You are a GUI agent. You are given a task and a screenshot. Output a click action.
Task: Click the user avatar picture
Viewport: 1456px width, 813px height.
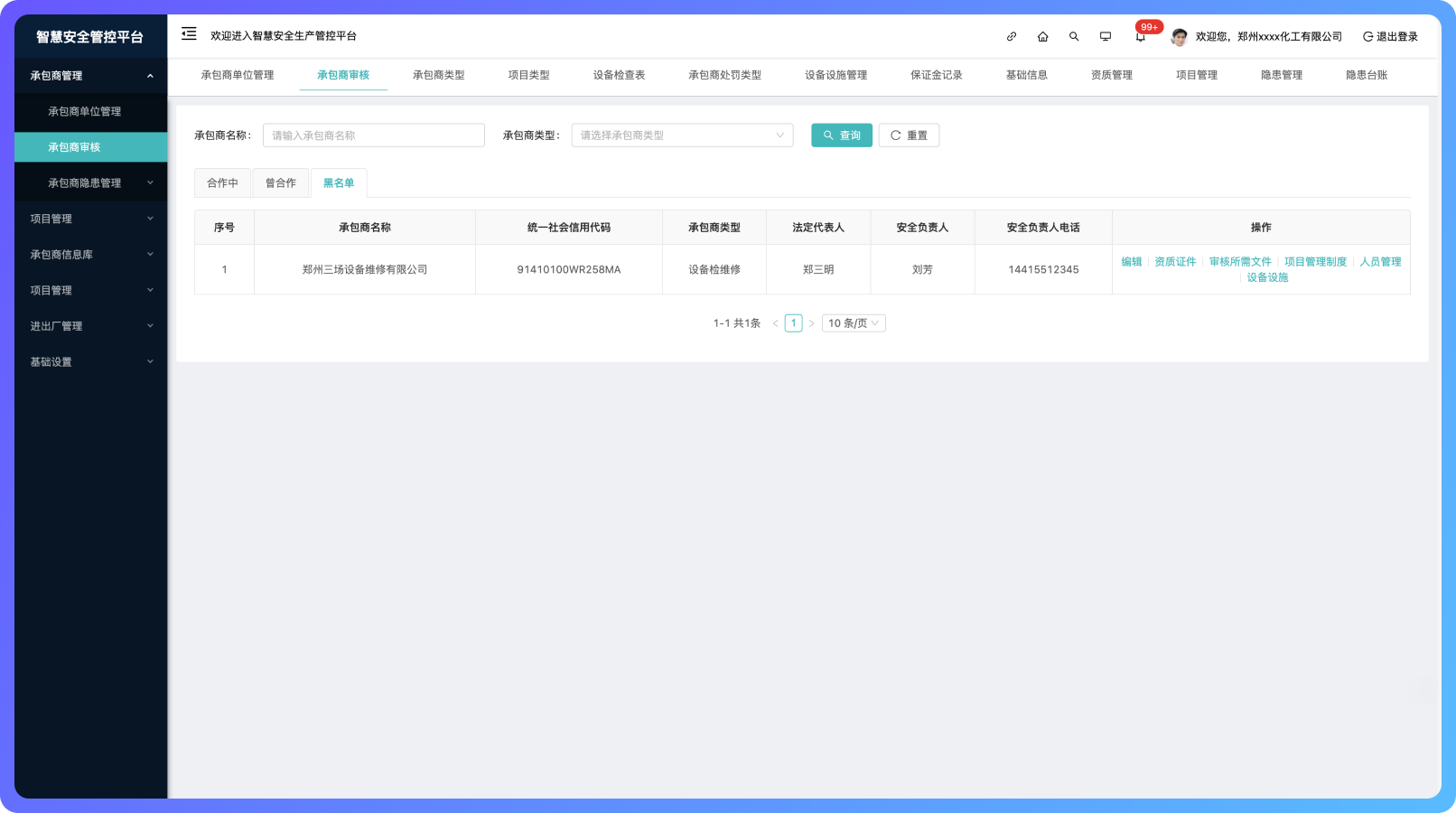pyautogui.click(x=1179, y=37)
